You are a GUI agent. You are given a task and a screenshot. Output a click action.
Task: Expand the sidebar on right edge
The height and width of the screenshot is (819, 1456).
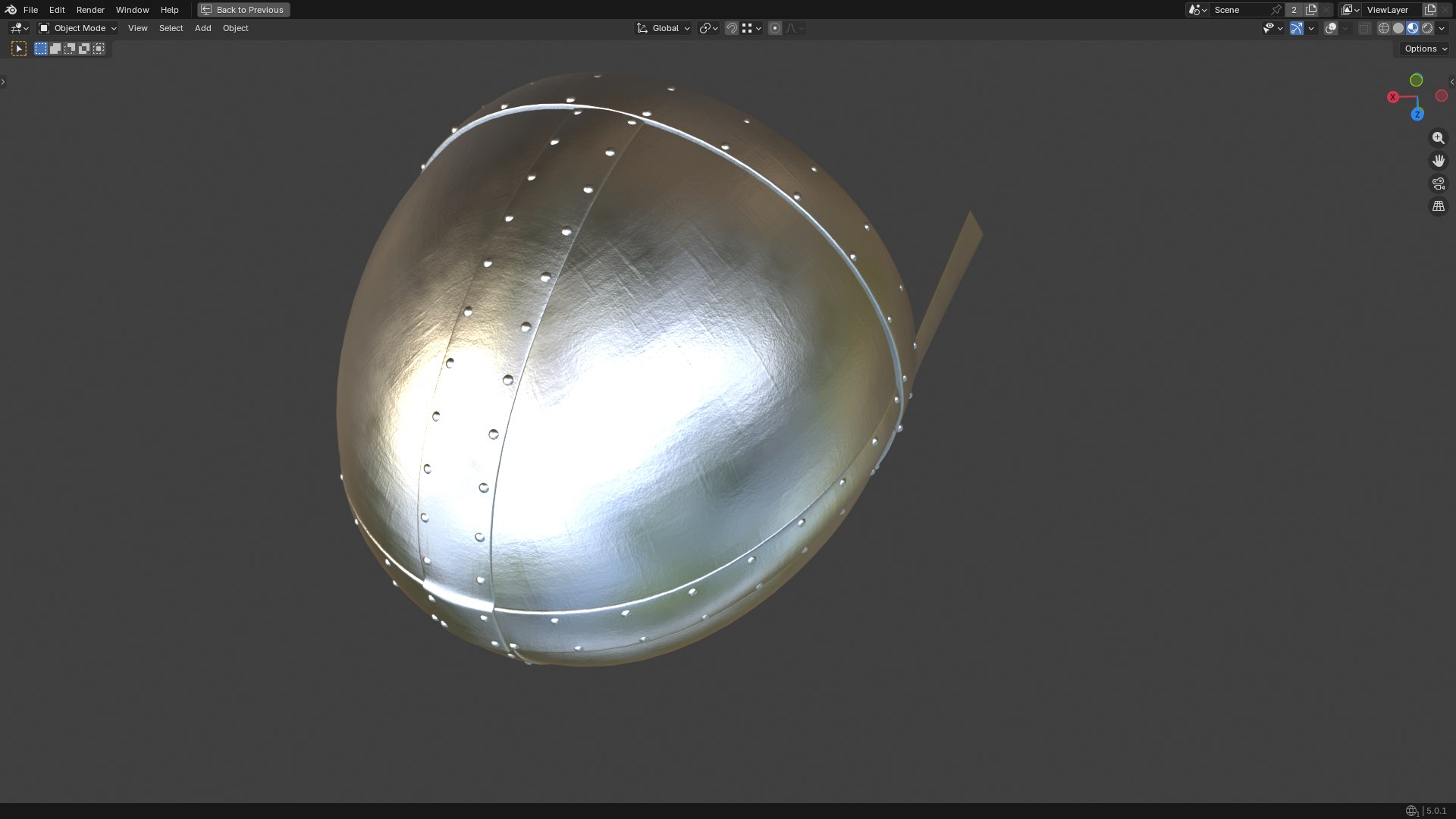click(x=1452, y=82)
